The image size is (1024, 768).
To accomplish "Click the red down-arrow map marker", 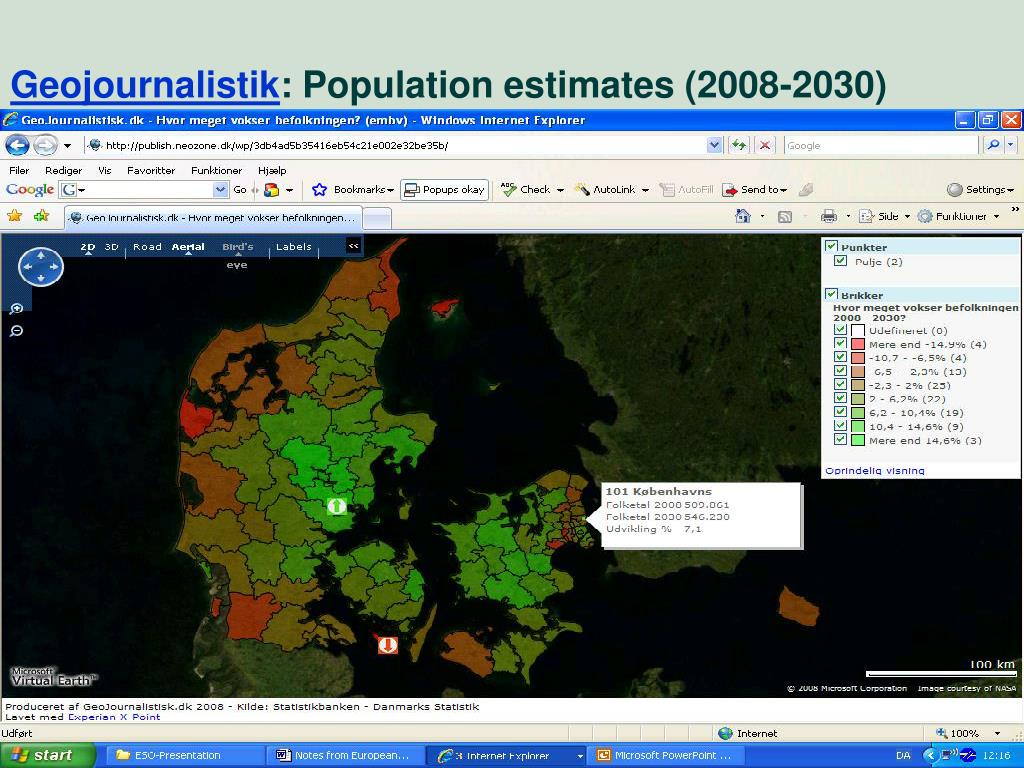I will 388,645.
